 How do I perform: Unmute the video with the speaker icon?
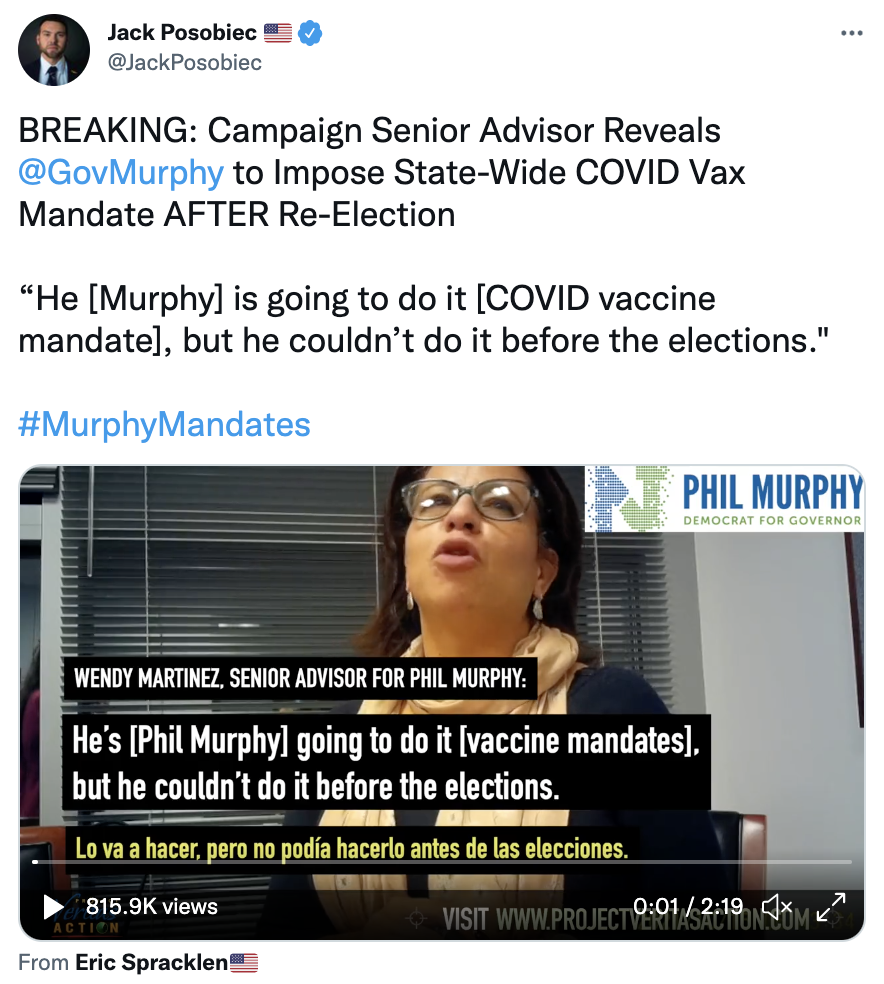pos(777,906)
